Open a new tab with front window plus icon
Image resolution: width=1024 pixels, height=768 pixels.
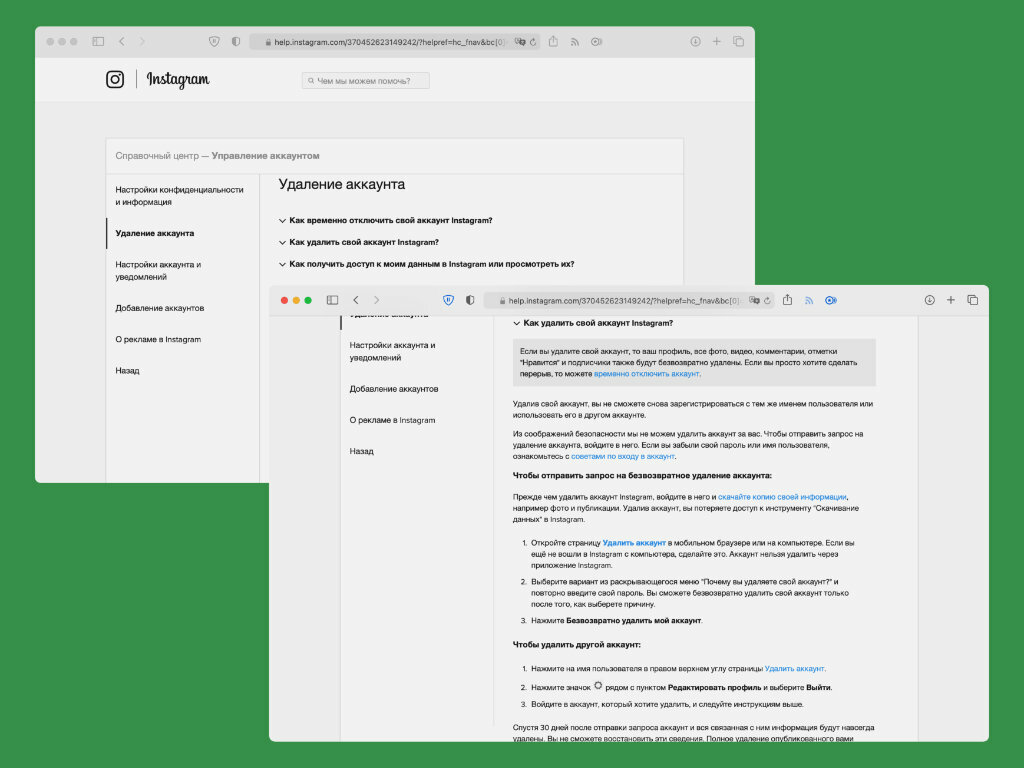pyautogui.click(x=951, y=300)
